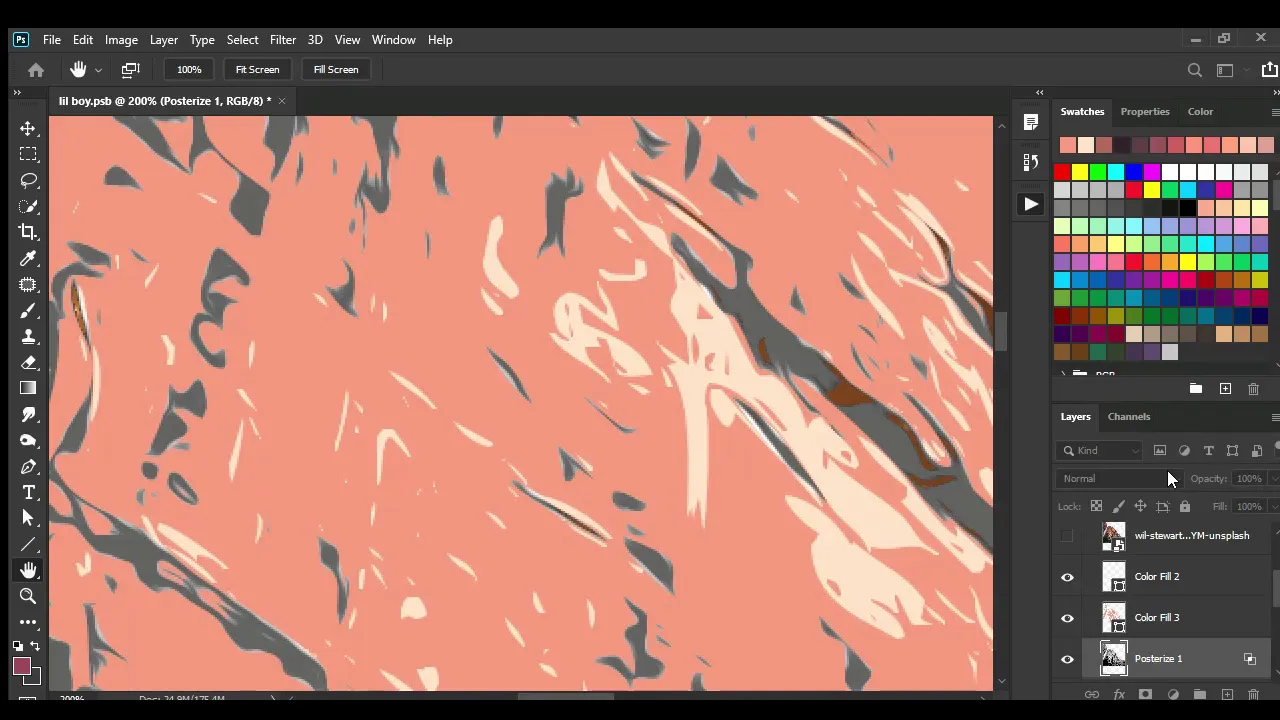This screenshot has height=720, width=1280.
Task: Swap foreground and background colors
Action: (x=35, y=647)
